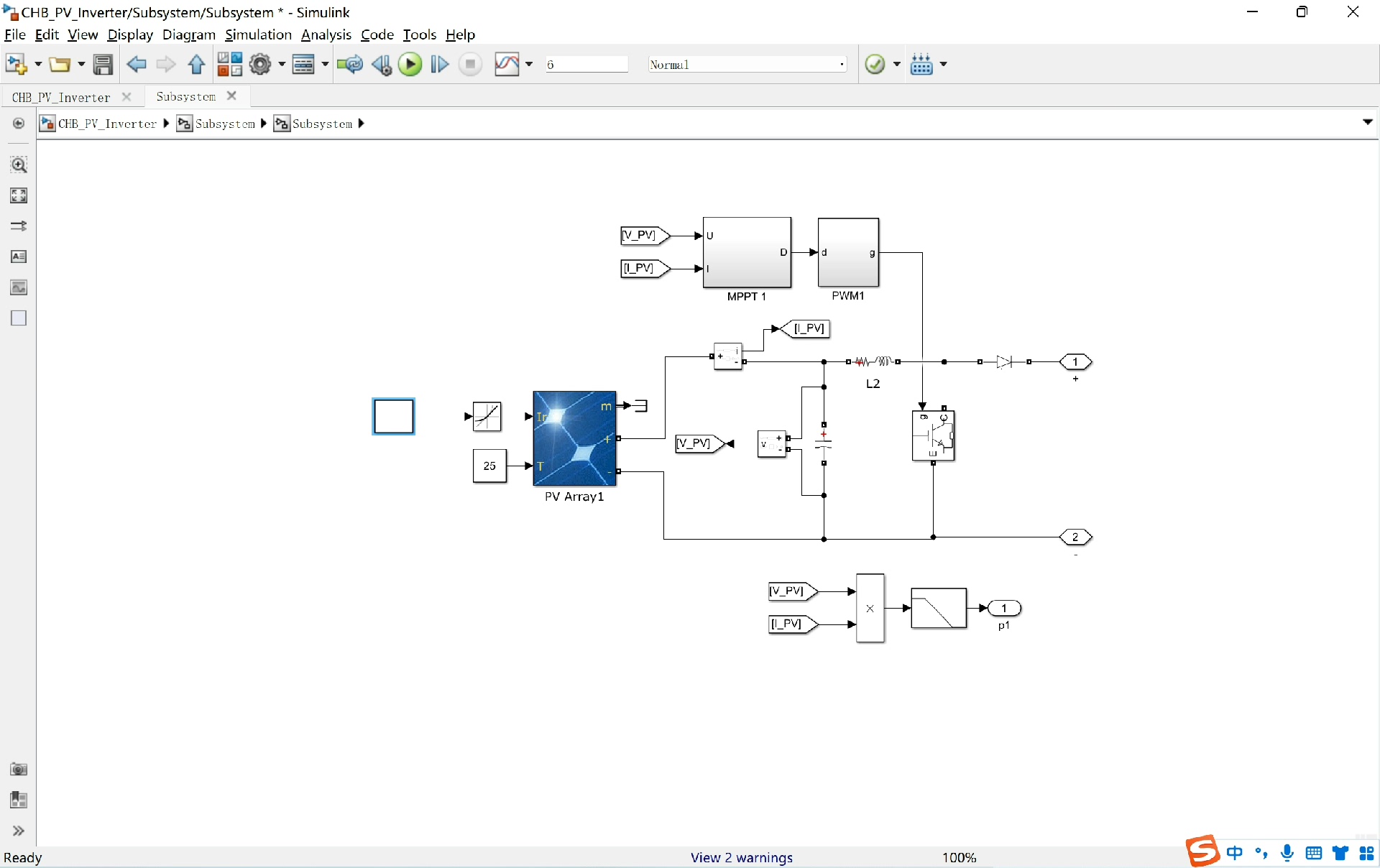
Task: Toggle the Hide/Show Model Browser icon
Action: click(19, 124)
